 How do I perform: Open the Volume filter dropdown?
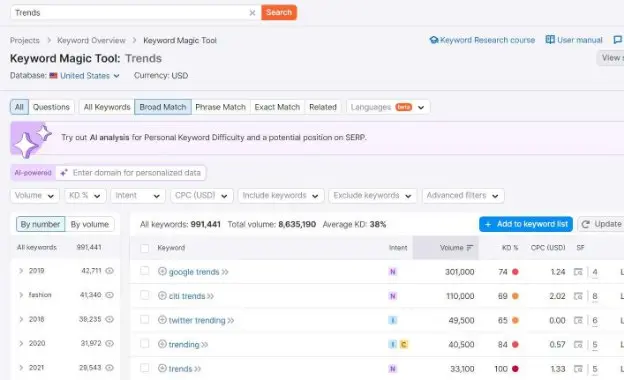[34, 196]
